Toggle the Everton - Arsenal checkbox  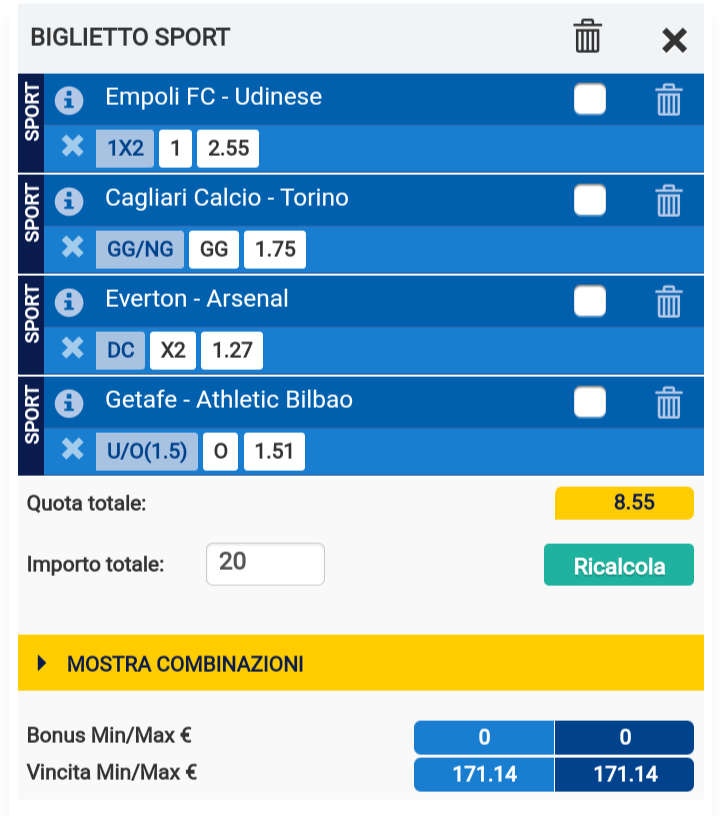click(x=590, y=301)
